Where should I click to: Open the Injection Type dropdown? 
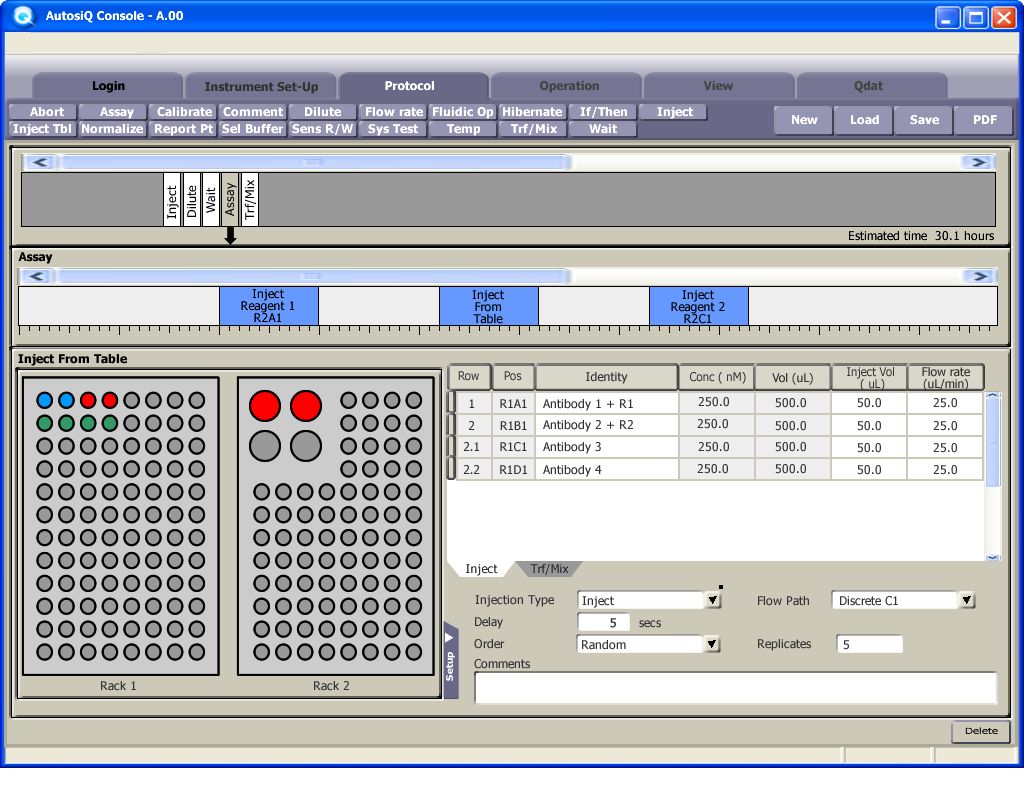point(713,601)
